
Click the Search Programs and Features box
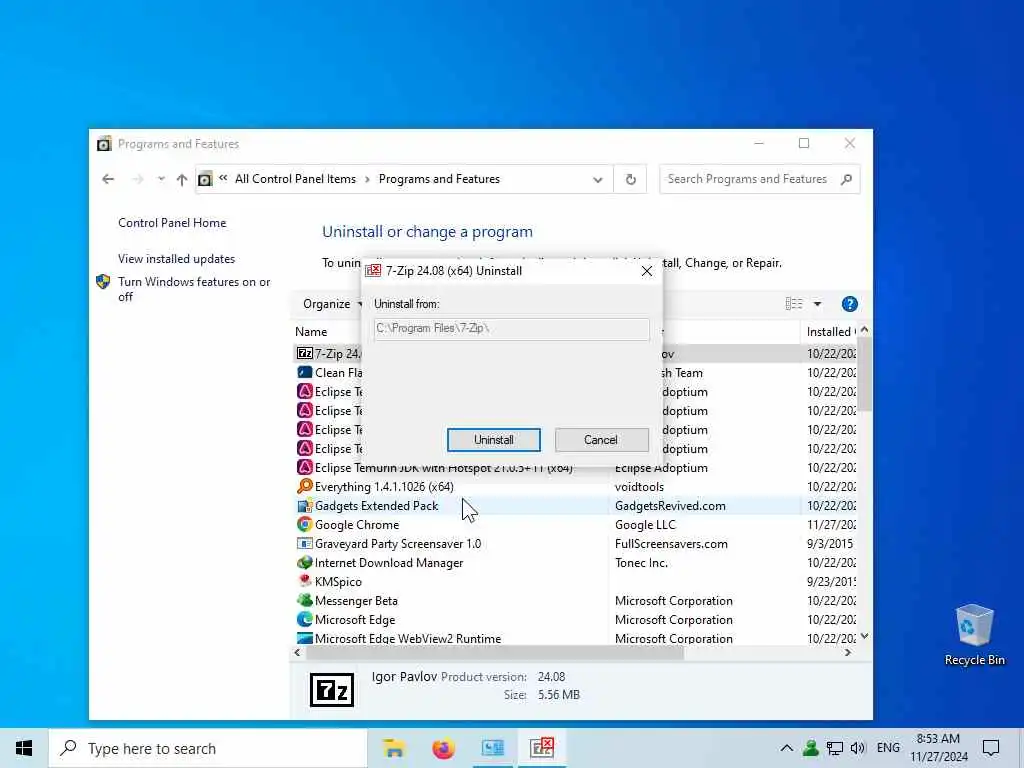pos(750,179)
